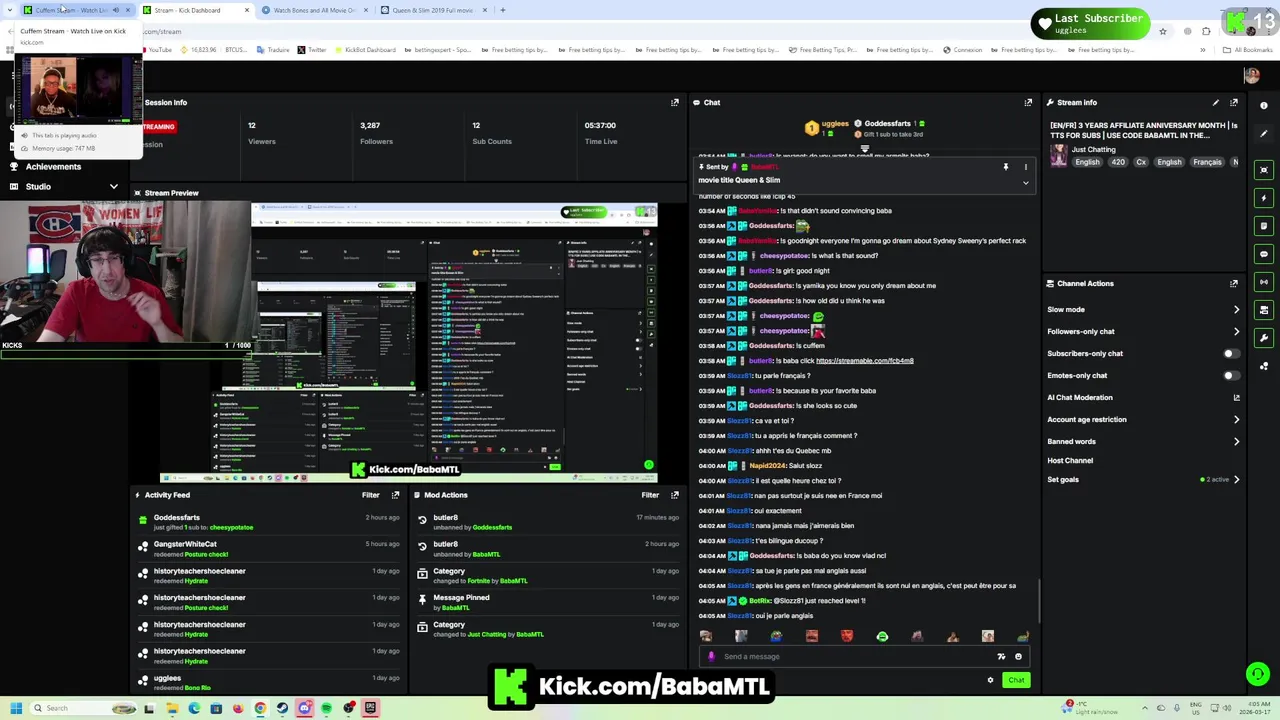This screenshot has width=1280, height=720.
Task: Click the focus frame icon in right sidebar
Action: (x=1264, y=170)
